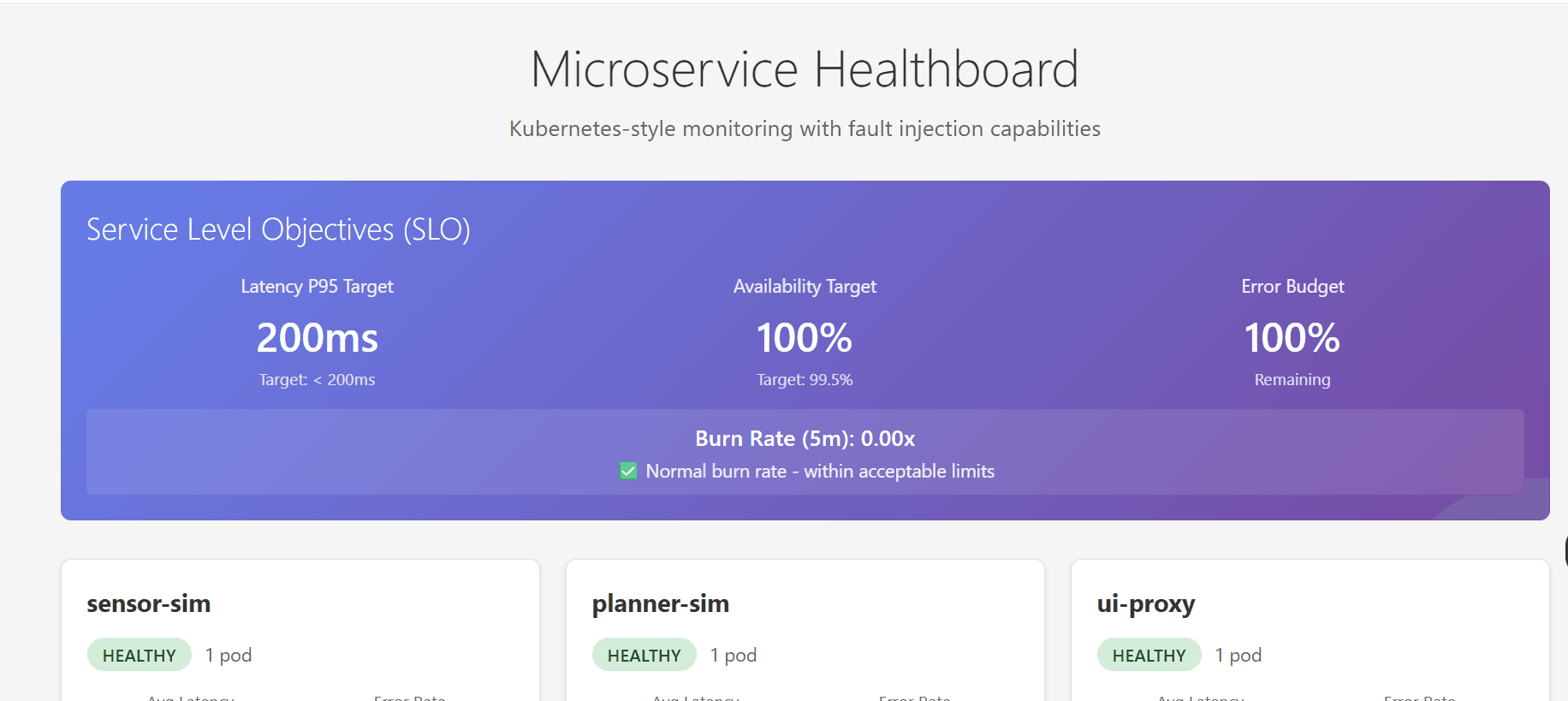Click the 1 pod count for sensor-sim

pos(229,655)
